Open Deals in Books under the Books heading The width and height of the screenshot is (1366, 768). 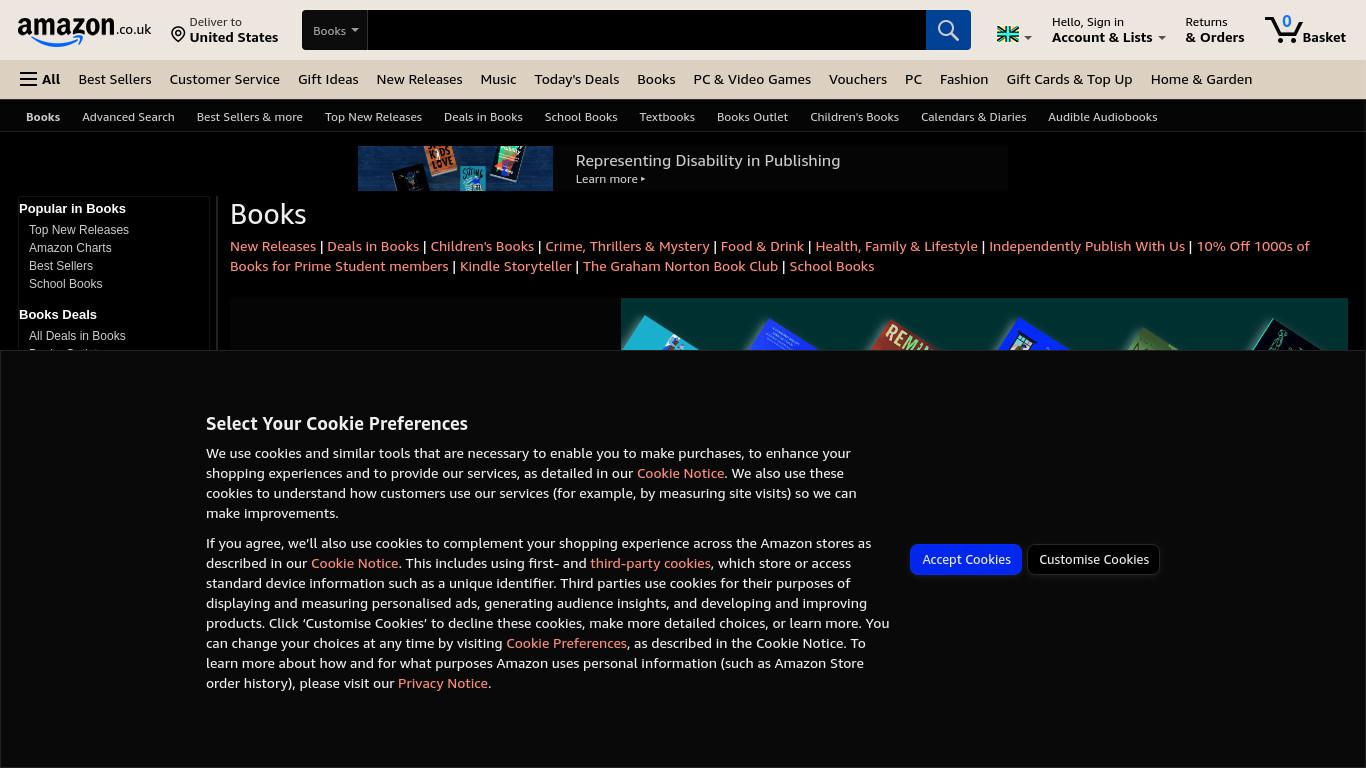click(373, 246)
